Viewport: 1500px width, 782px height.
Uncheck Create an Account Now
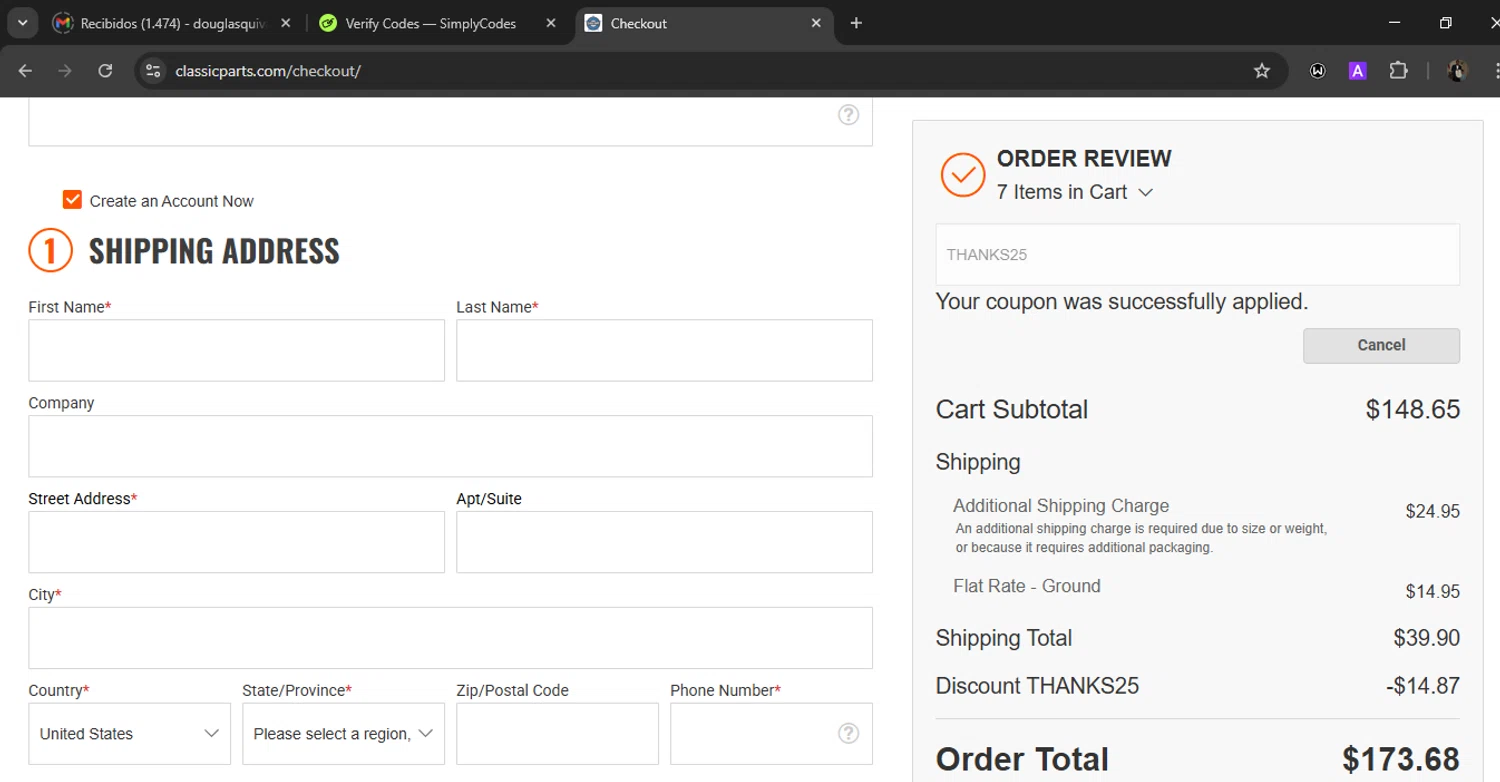(72, 200)
